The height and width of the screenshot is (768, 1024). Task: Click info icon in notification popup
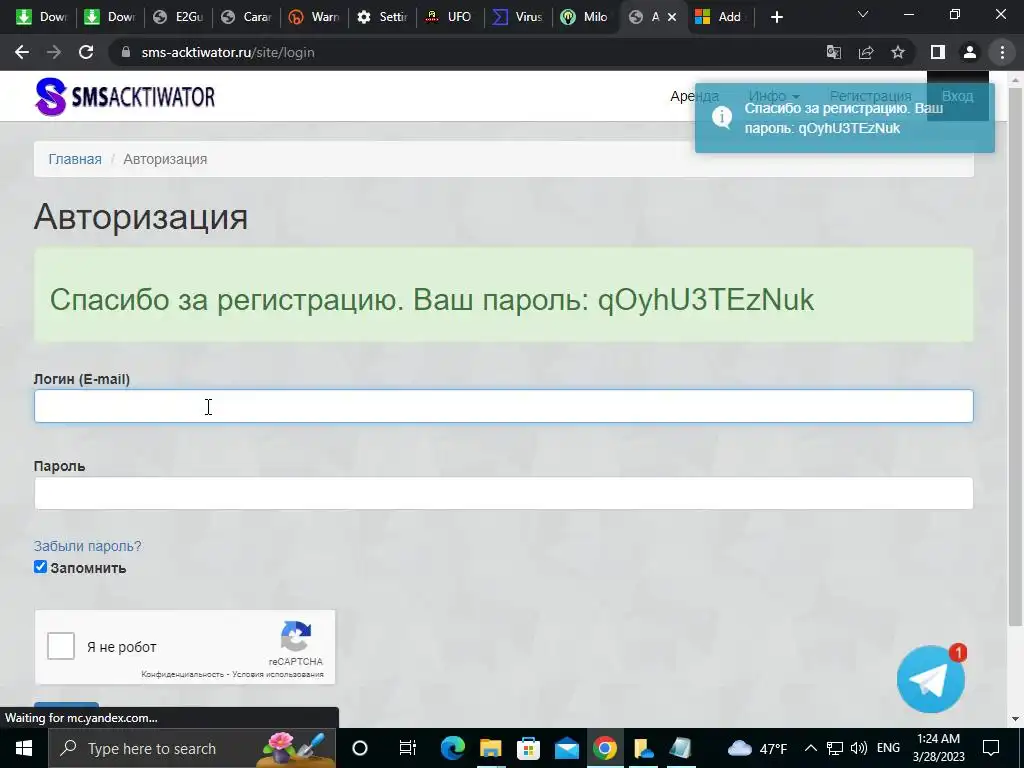point(722,118)
